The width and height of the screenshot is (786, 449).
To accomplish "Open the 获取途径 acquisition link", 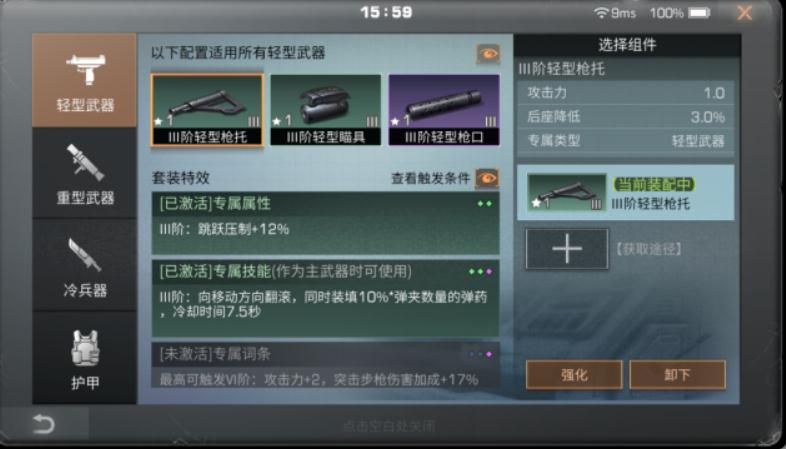I will (649, 249).
